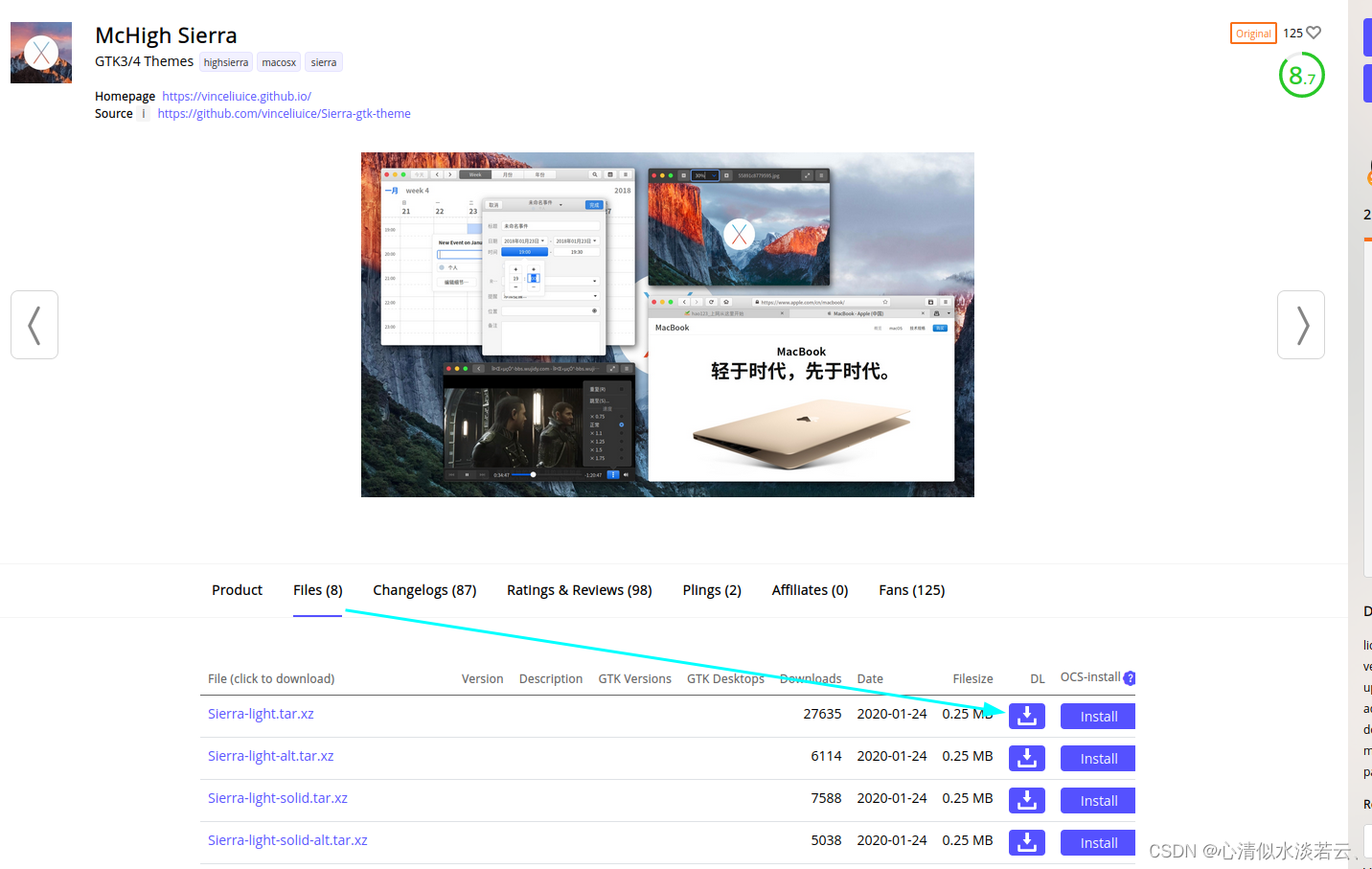Select the Files (8) tab
This screenshot has height=869, width=1372.
pyautogui.click(x=318, y=590)
